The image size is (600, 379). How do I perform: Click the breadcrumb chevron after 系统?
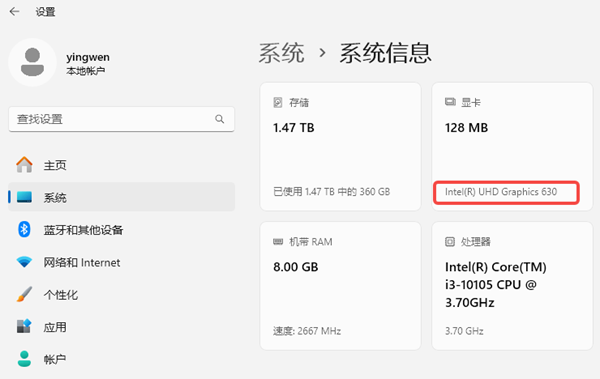pyautogui.click(x=323, y=53)
